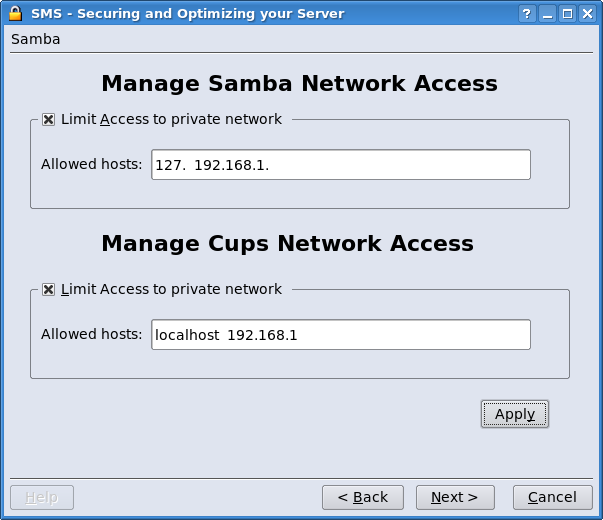Click the grayed-out Help button
603x520 pixels.
pyautogui.click(x=42, y=497)
